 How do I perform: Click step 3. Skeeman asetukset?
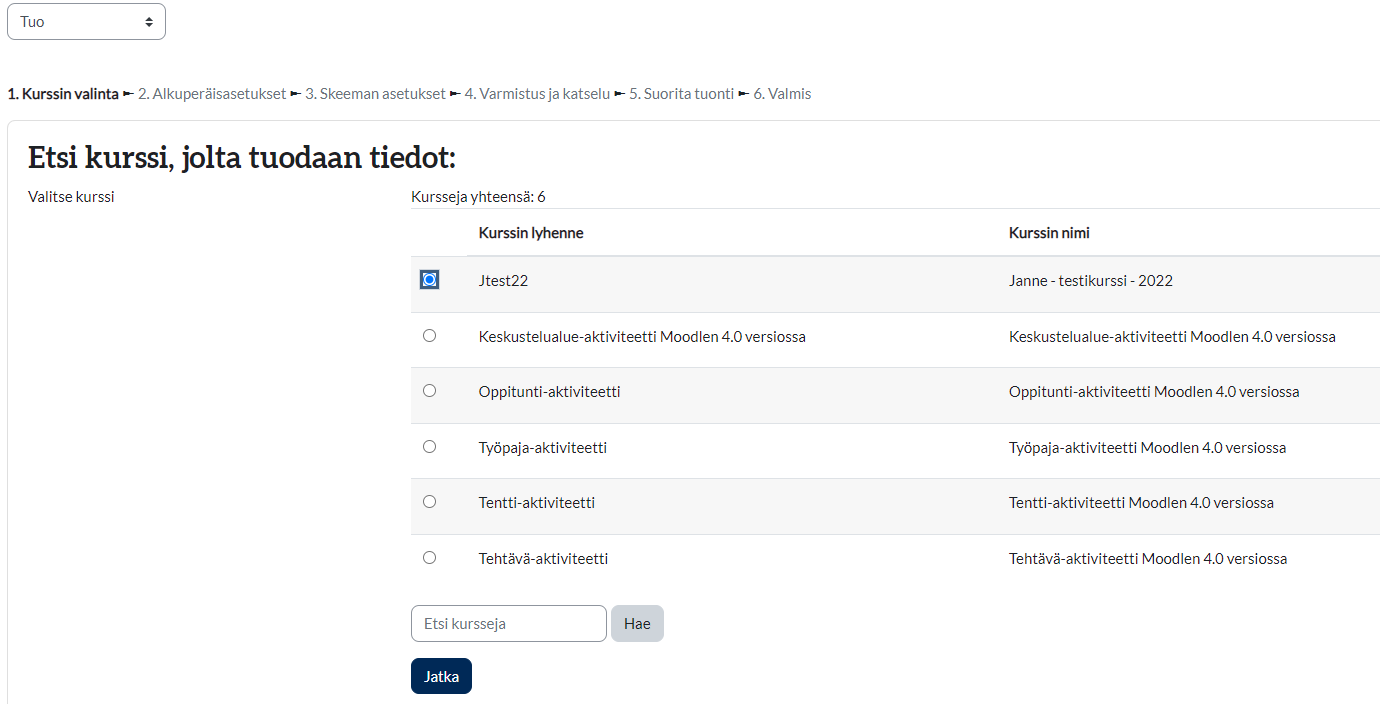point(375,94)
